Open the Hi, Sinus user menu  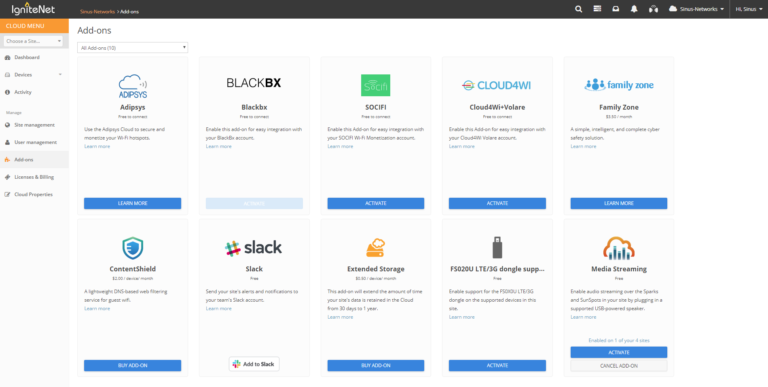(x=748, y=9)
